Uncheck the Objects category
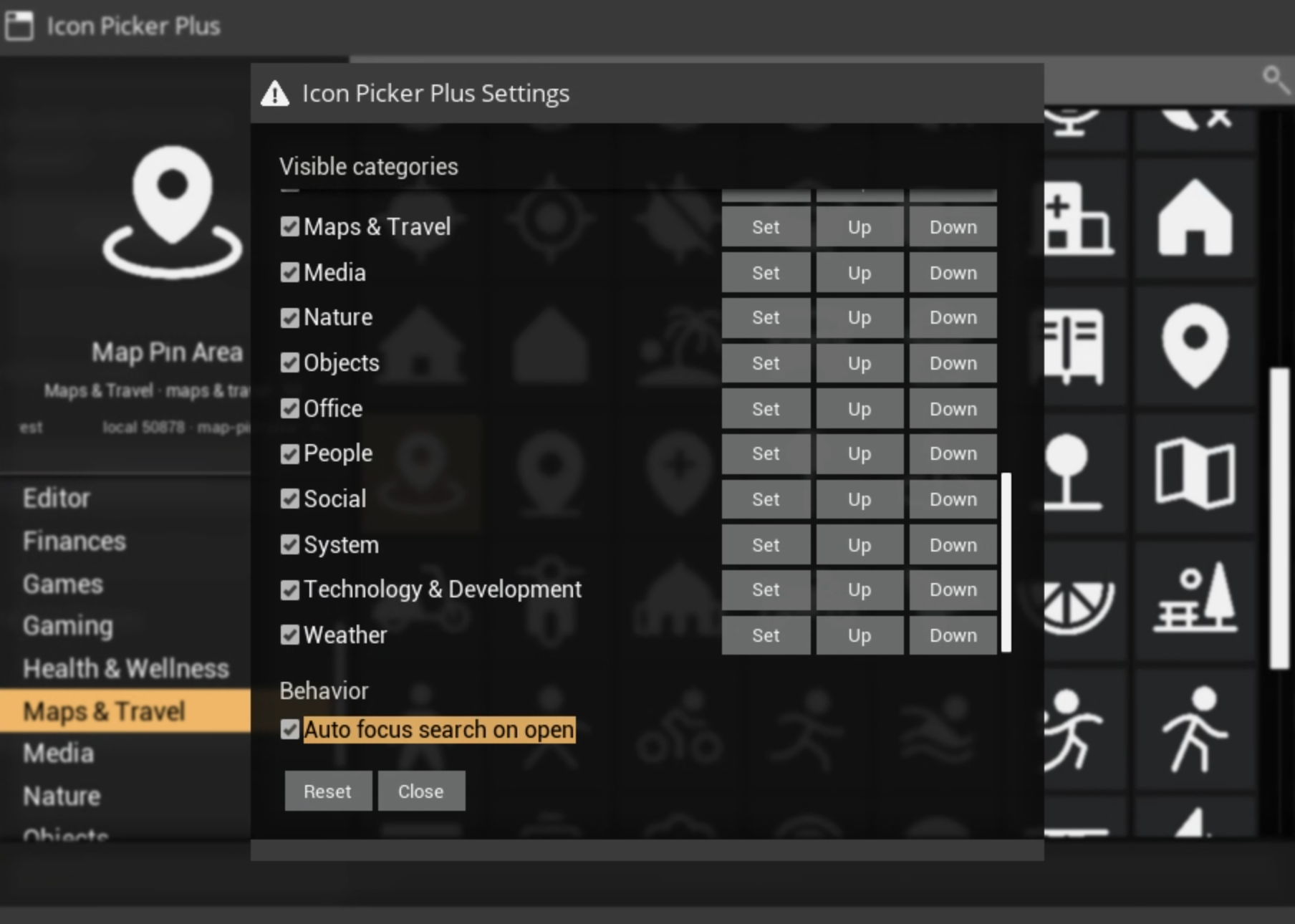Viewport: 1295px width, 924px height. [289, 362]
